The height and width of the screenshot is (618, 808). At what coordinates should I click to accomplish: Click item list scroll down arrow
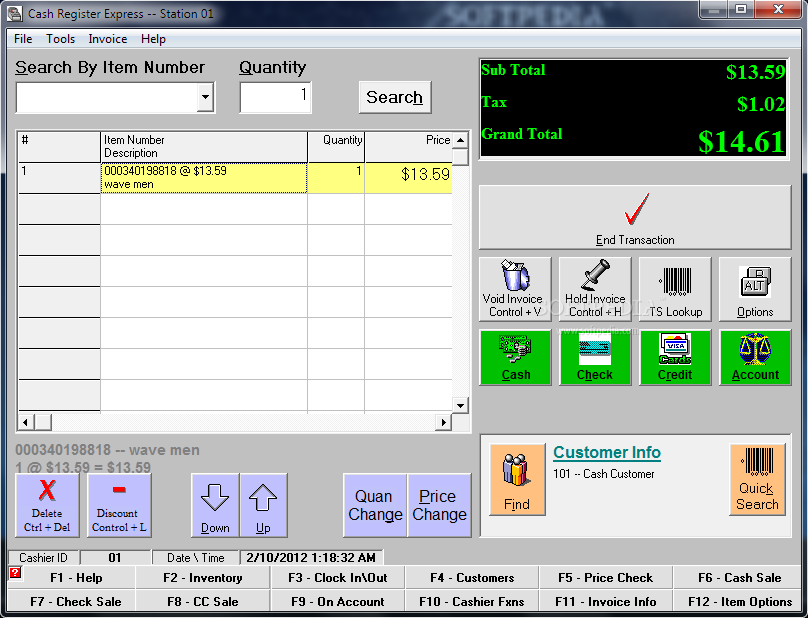coord(461,405)
